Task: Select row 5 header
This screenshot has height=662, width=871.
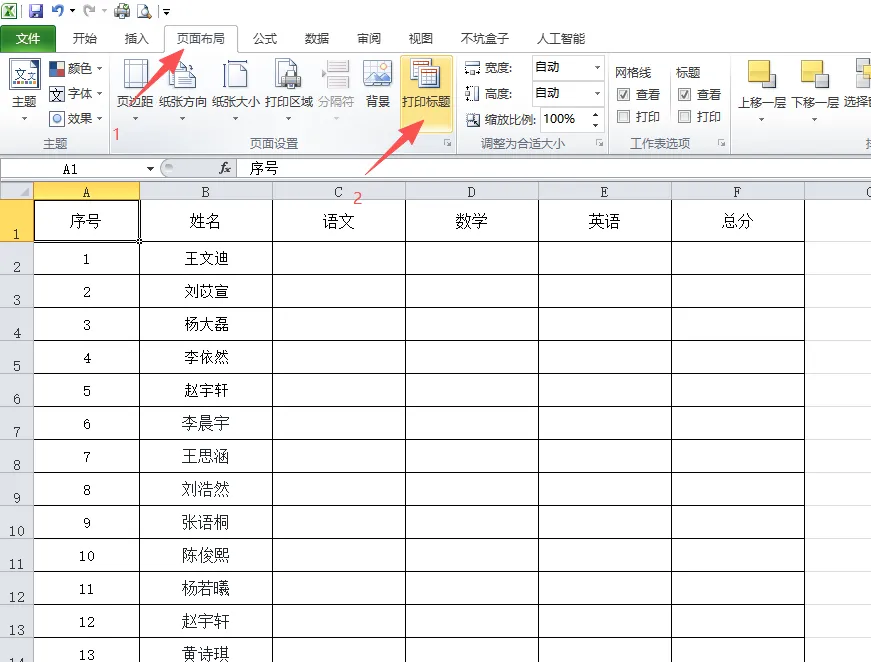Action: 17,358
